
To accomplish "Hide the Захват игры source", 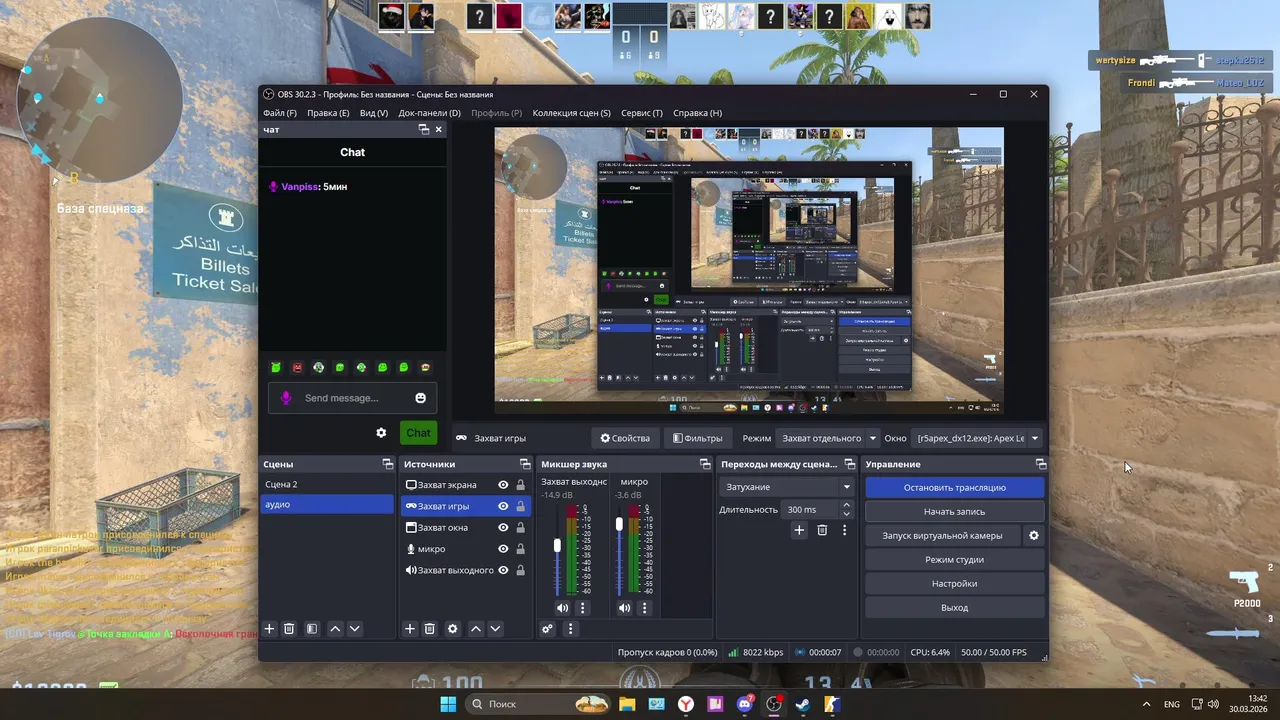I will (x=503, y=506).
